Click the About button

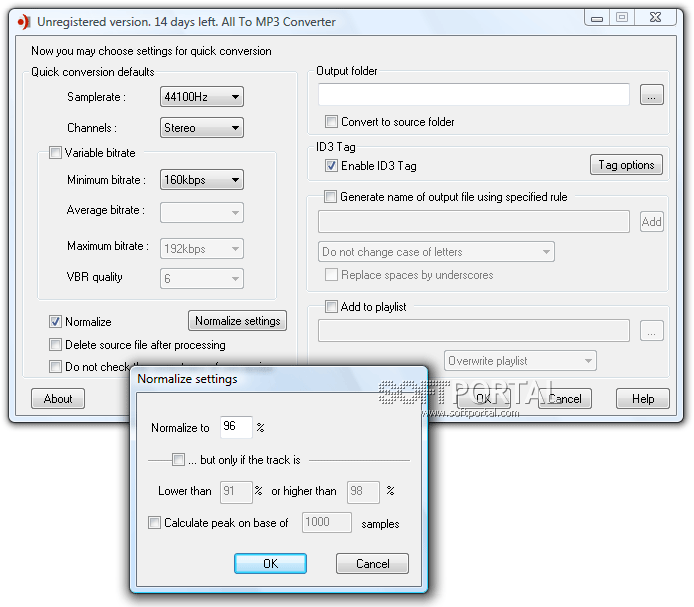58,398
